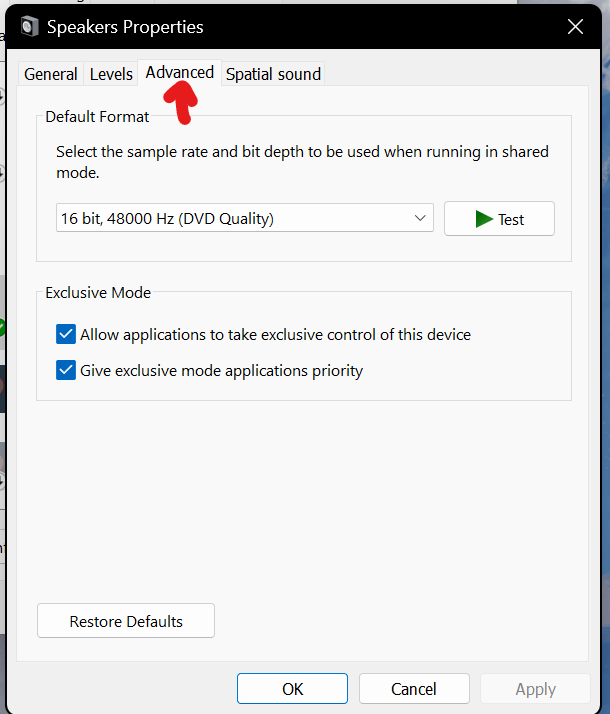Viewport: 610px width, 714px height.
Task: Go to the Spatial sound tab
Action: coord(273,74)
